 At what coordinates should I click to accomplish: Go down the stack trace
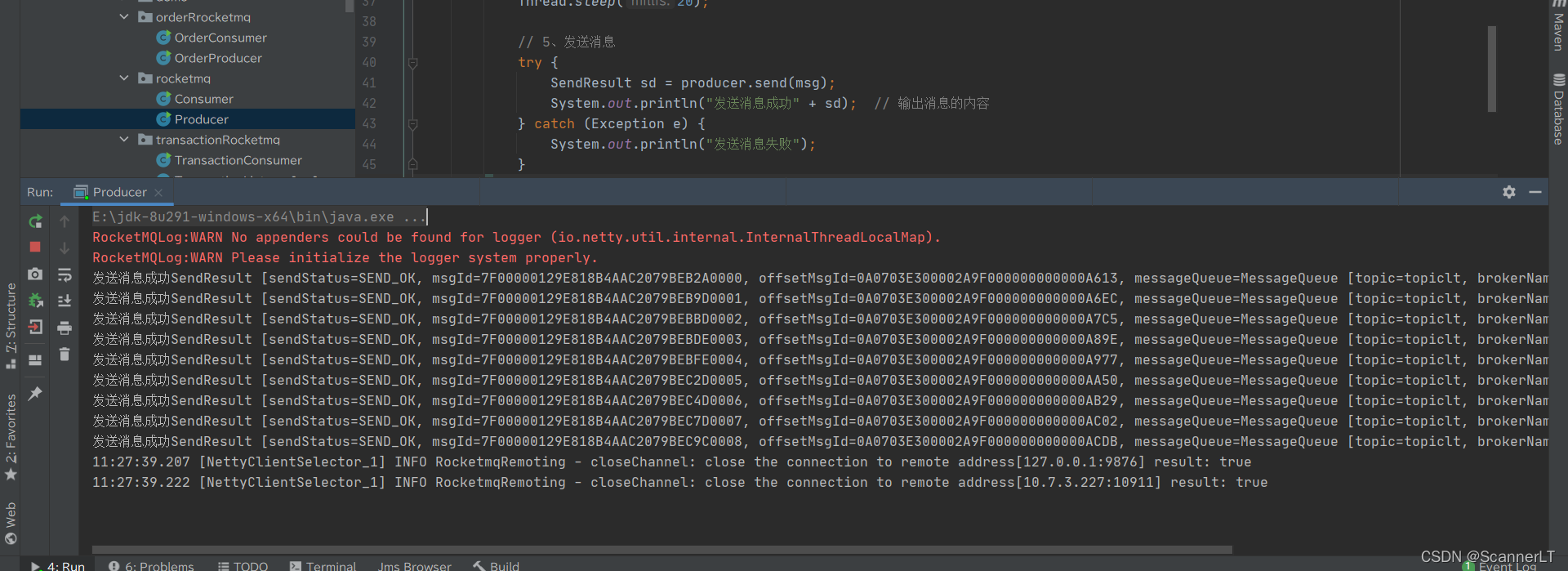click(x=65, y=248)
